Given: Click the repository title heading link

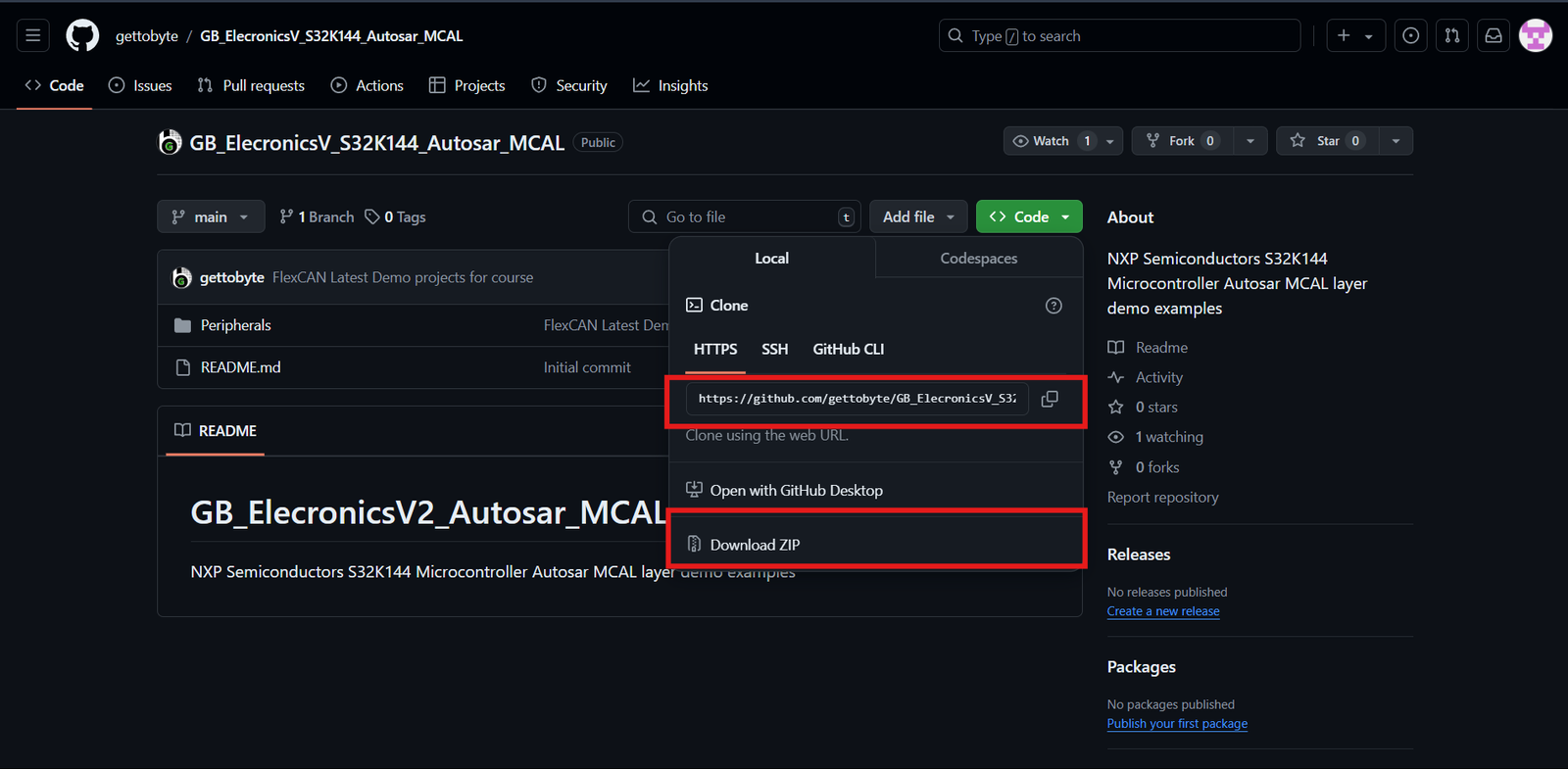Looking at the screenshot, I should (x=377, y=143).
